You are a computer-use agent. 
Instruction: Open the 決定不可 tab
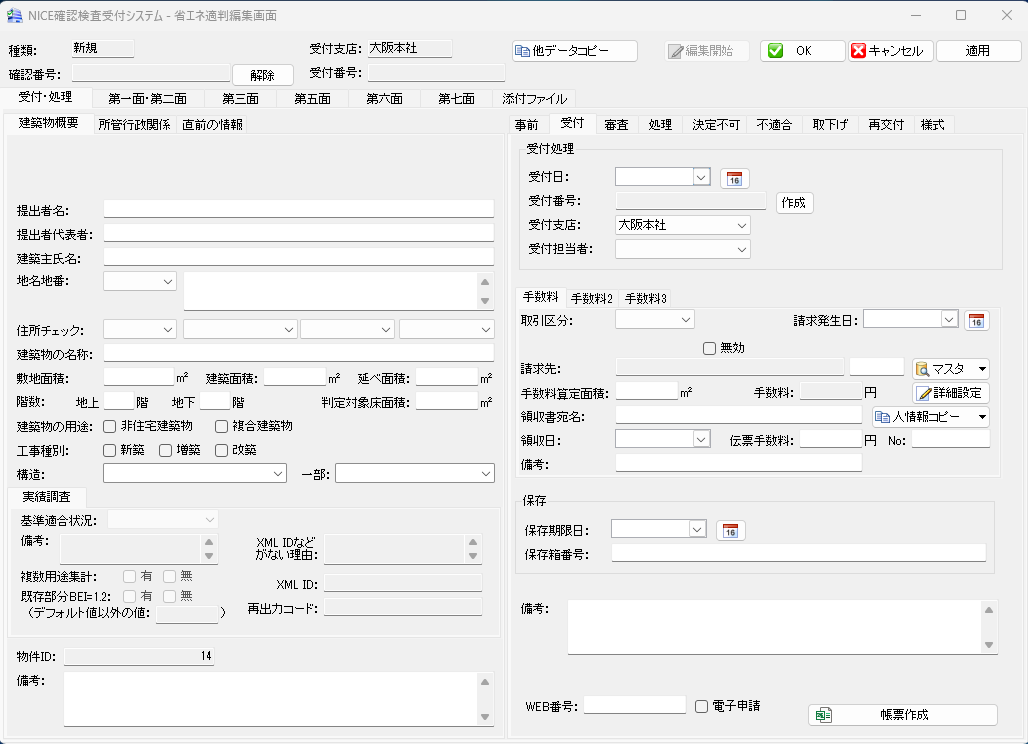tap(716, 125)
